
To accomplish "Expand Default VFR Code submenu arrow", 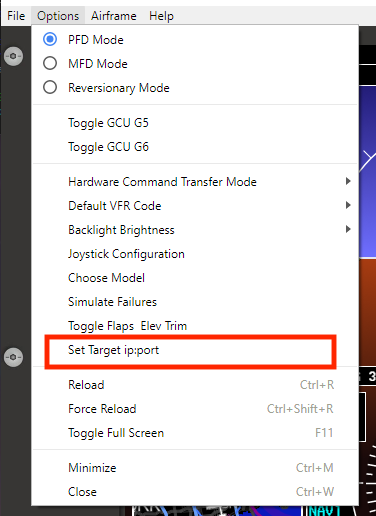I will (348, 205).
